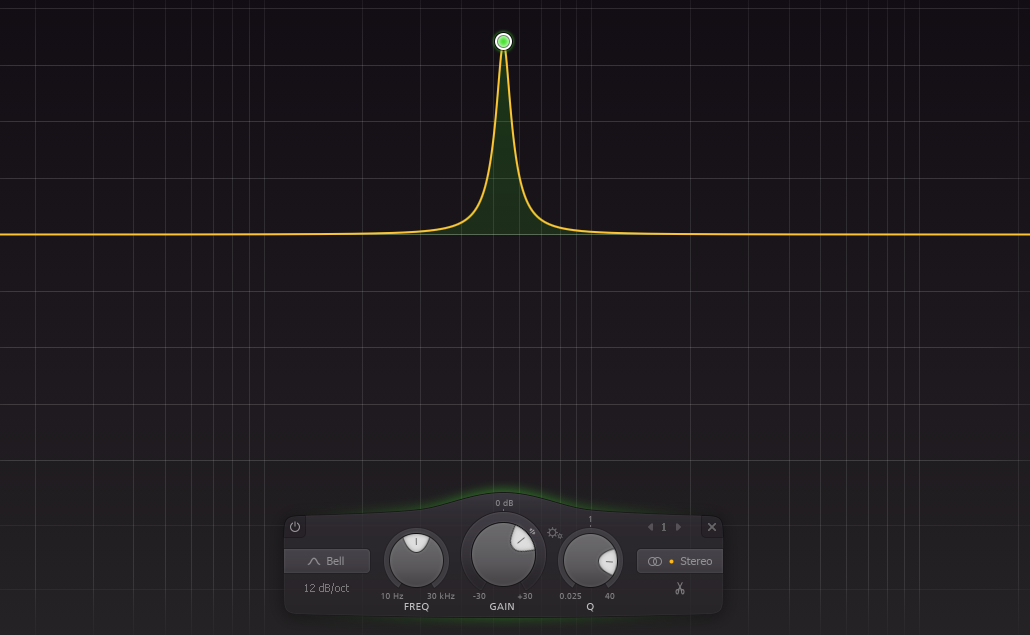Viewport: 1030px width, 635px height.
Task: Click the large GAIN knob
Action: click(503, 555)
